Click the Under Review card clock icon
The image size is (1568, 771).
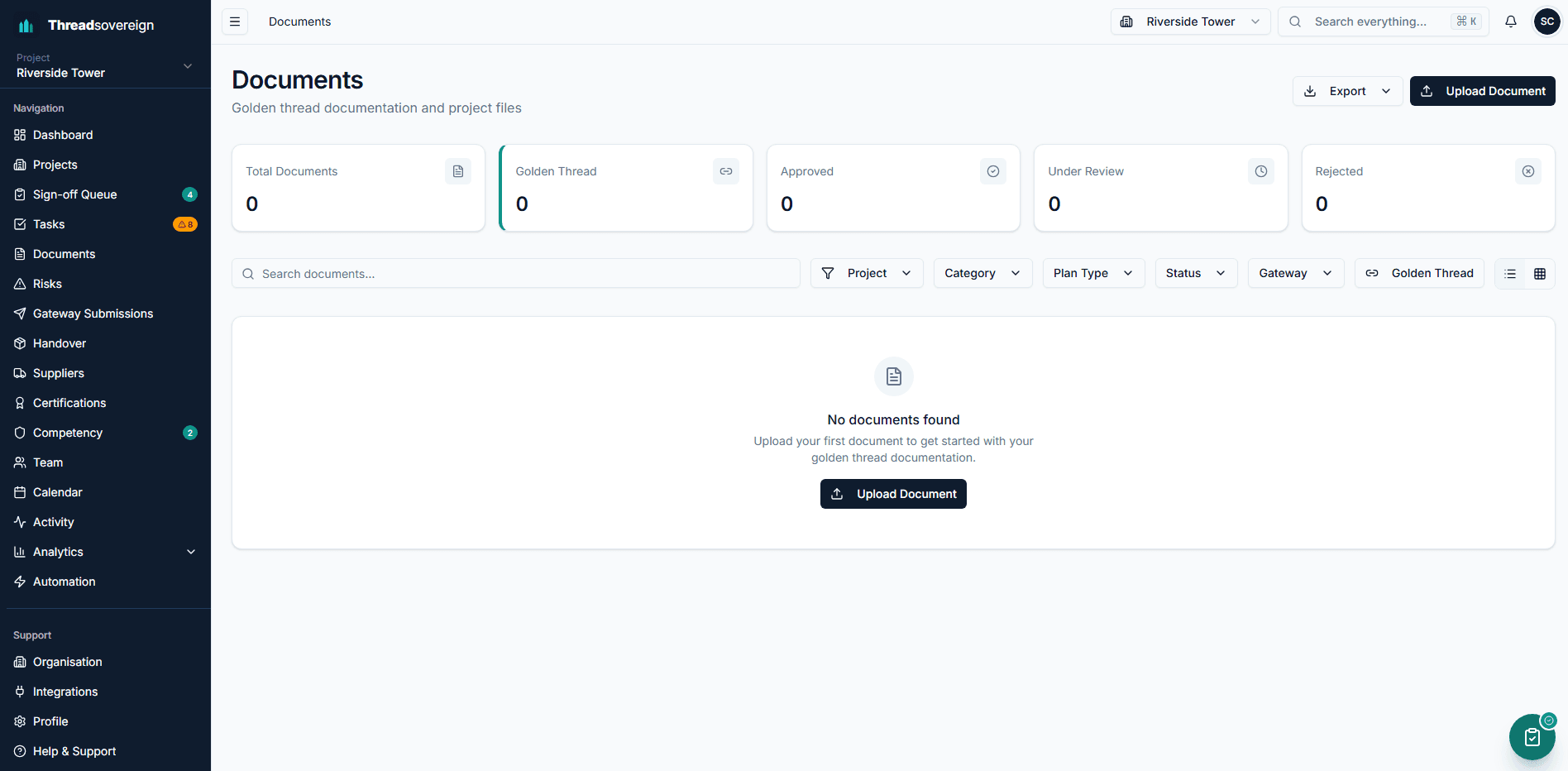tap(1261, 171)
